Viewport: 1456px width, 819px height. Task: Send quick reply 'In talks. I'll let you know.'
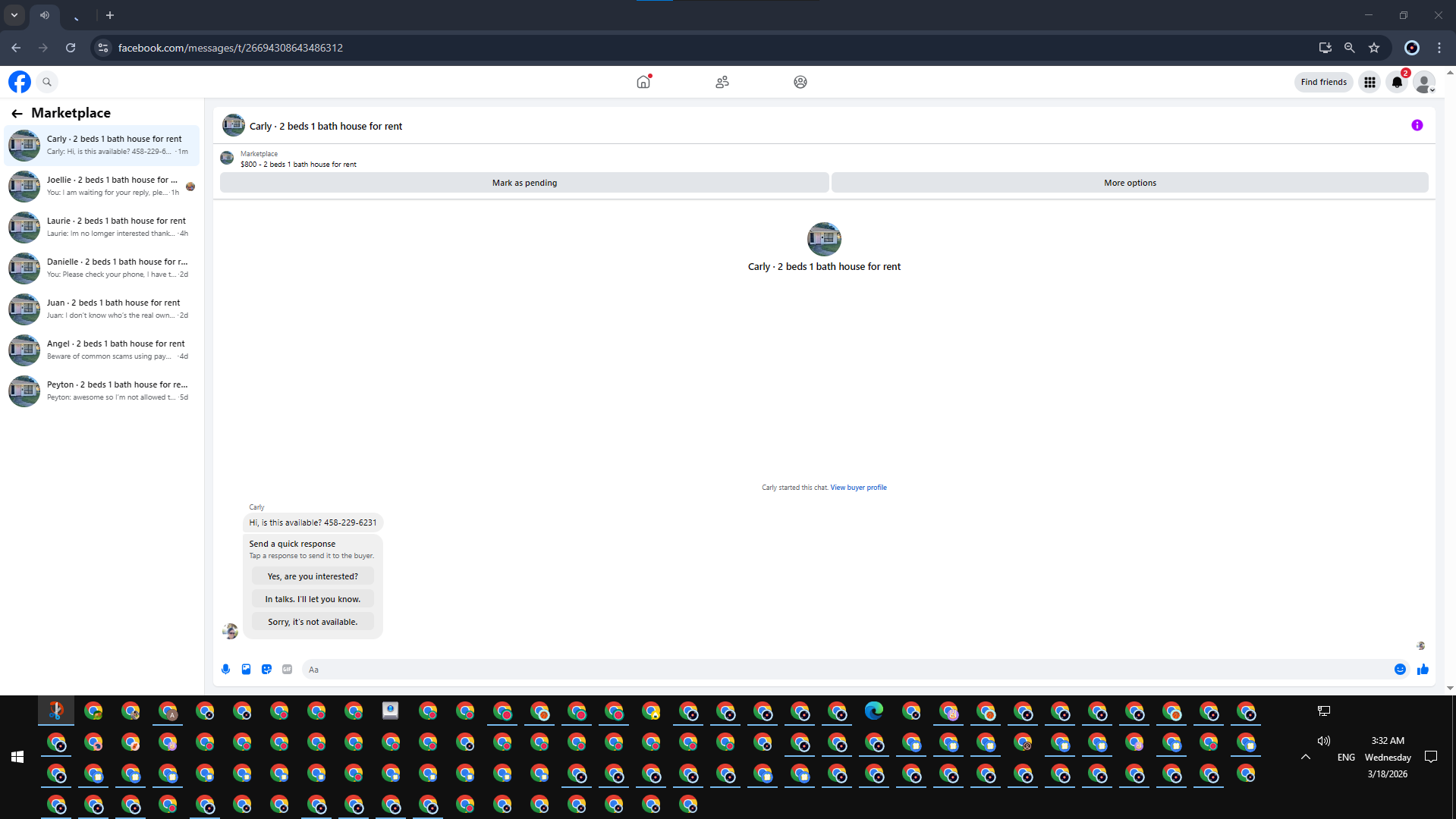313,599
